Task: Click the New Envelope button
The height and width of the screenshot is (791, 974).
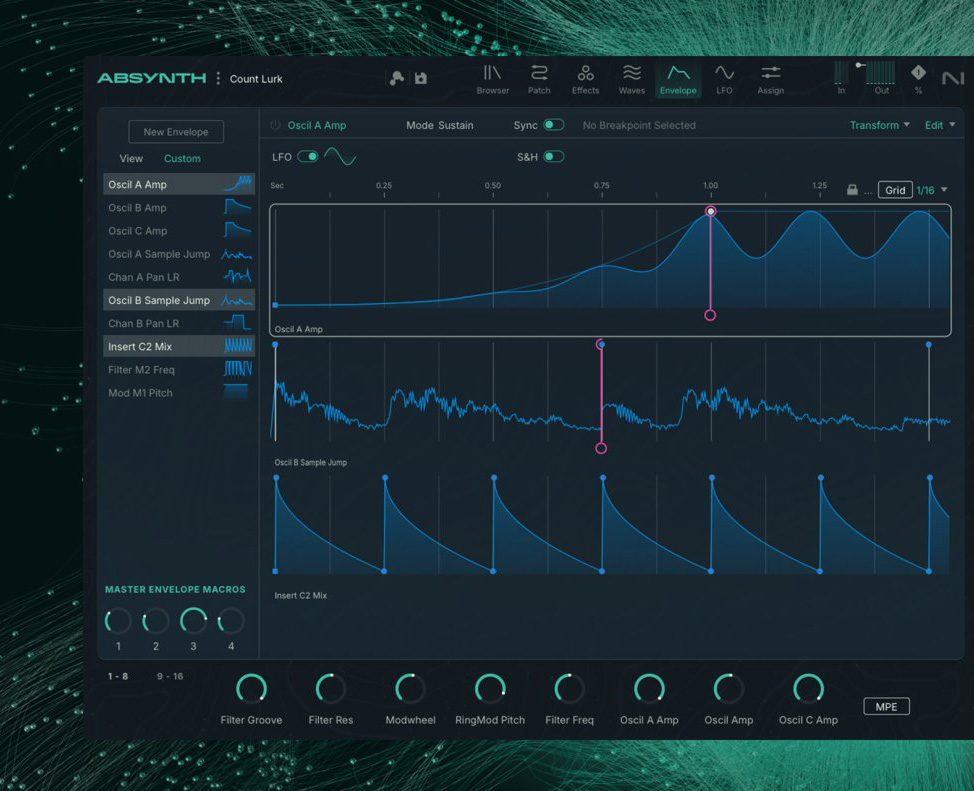Action: tap(176, 132)
